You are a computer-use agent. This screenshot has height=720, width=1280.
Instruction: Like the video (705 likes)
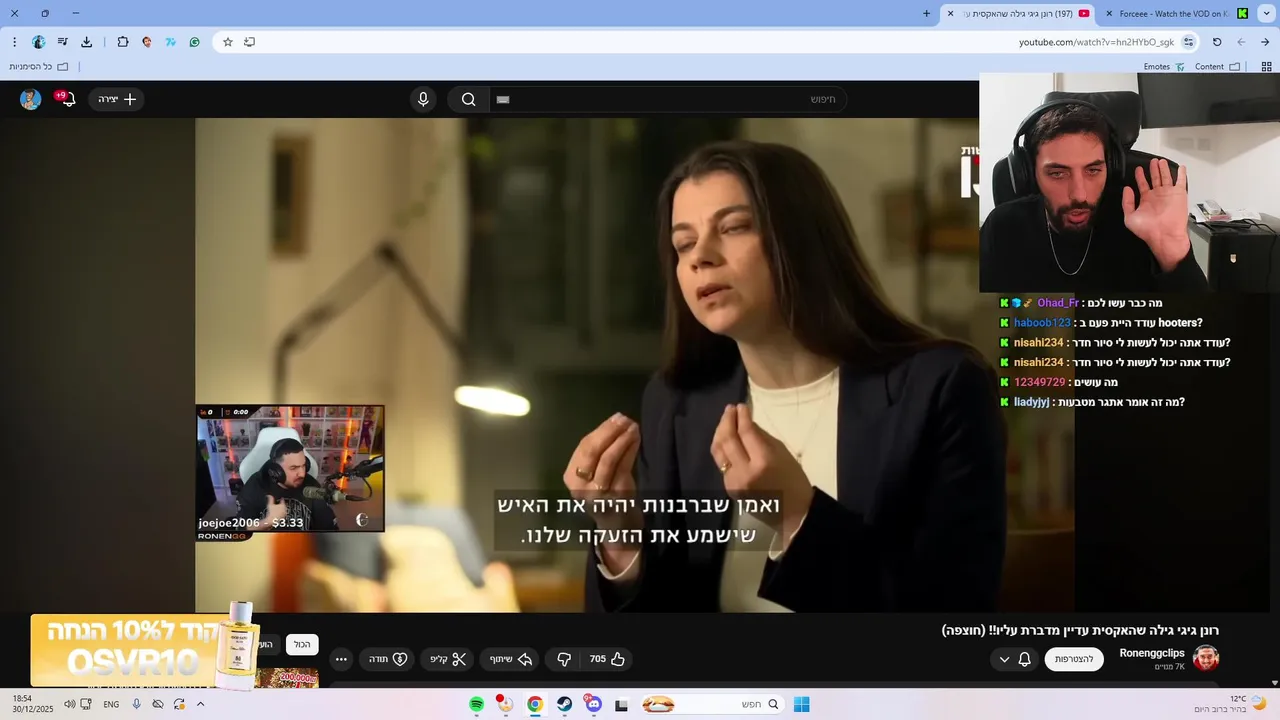(608, 659)
